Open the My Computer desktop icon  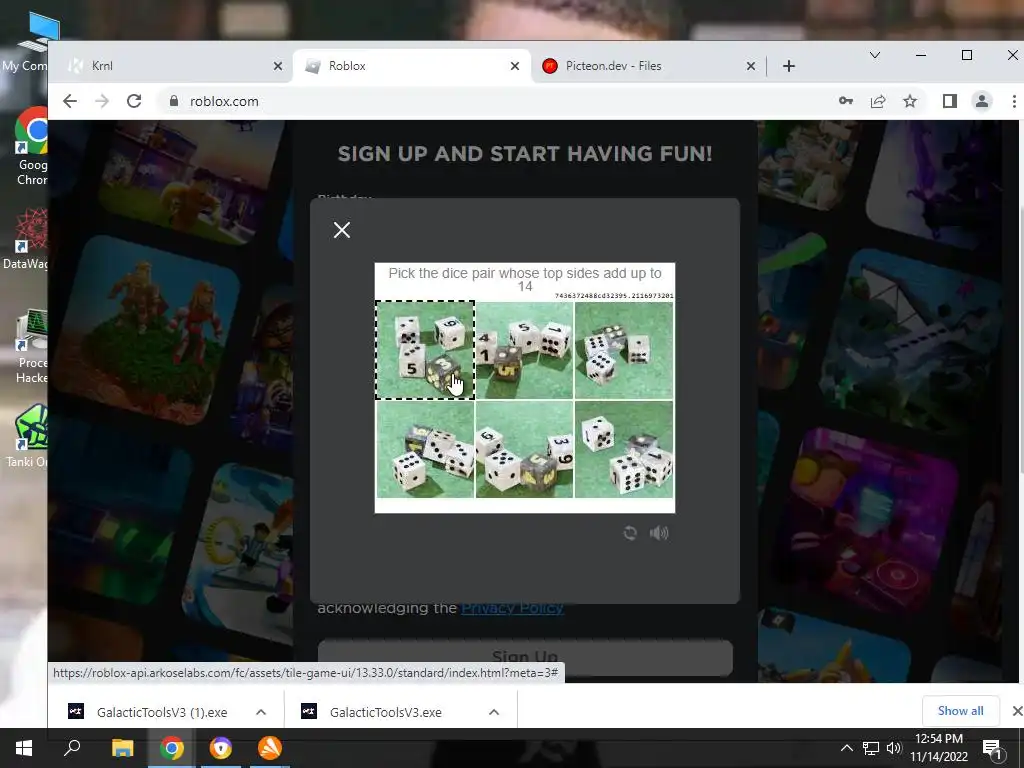29,40
